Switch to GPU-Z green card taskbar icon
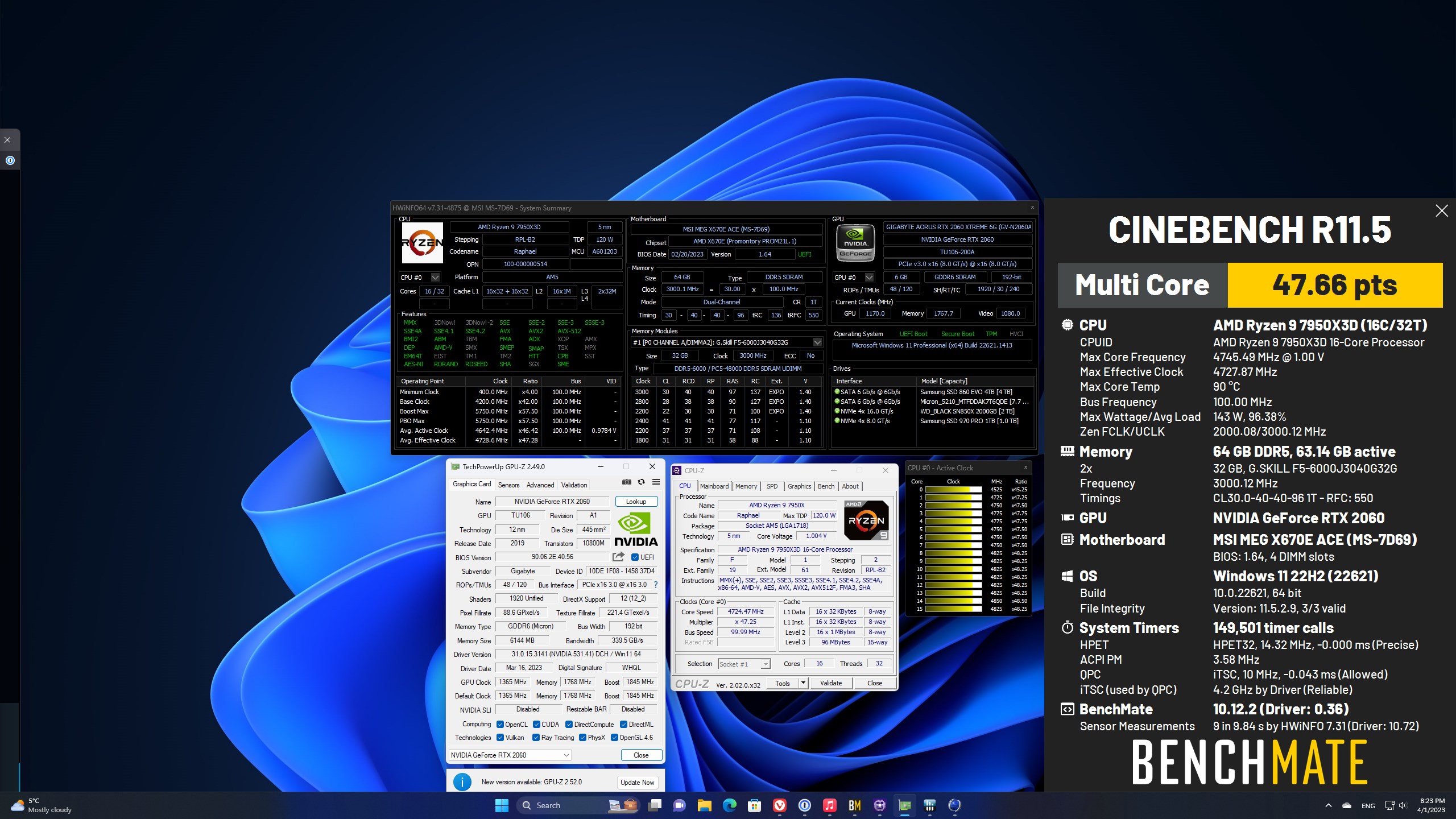Screen dimensions: 1456x819 [904, 805]
